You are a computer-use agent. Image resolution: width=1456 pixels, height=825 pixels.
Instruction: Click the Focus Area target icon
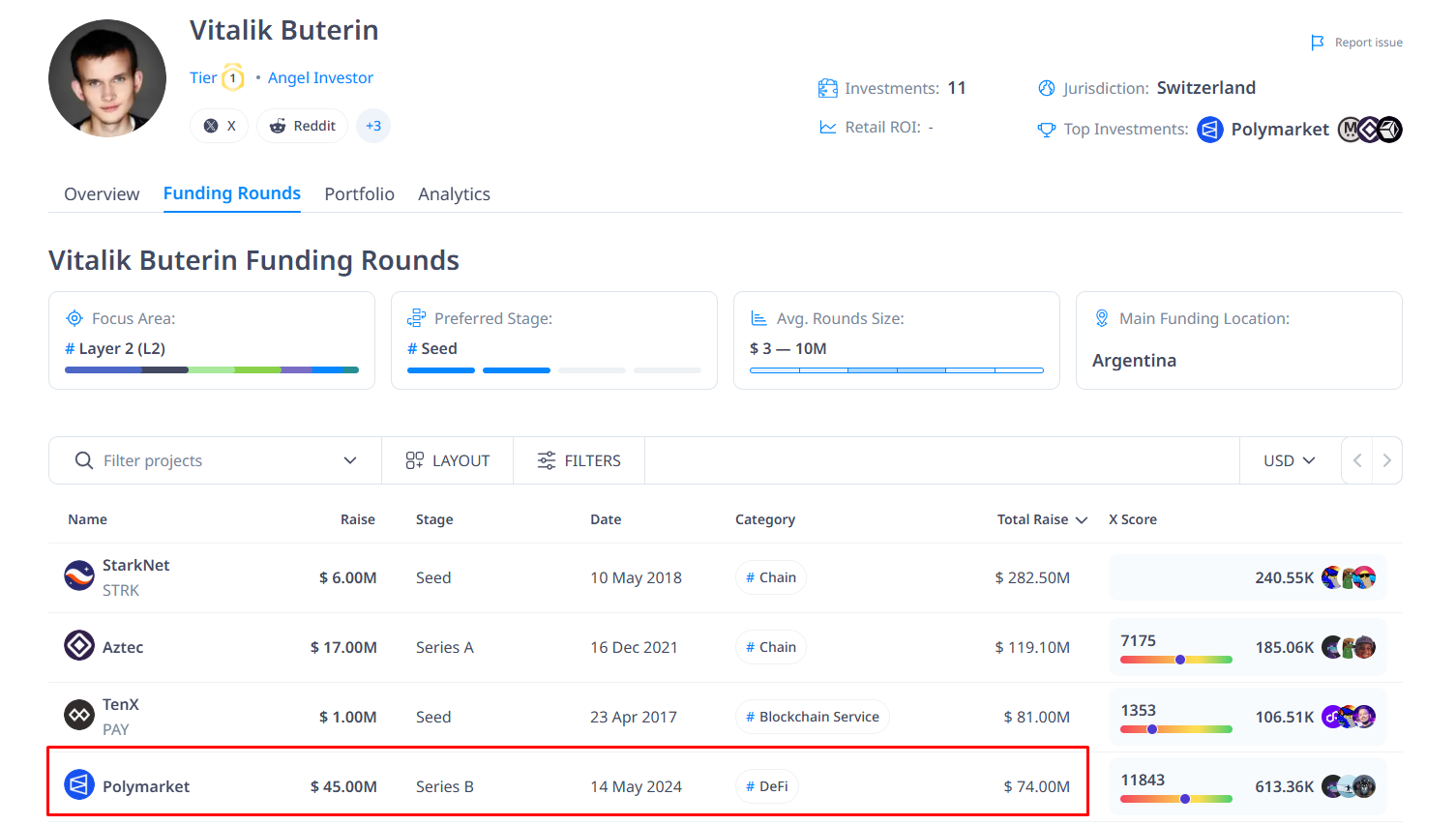coord(74,318)
